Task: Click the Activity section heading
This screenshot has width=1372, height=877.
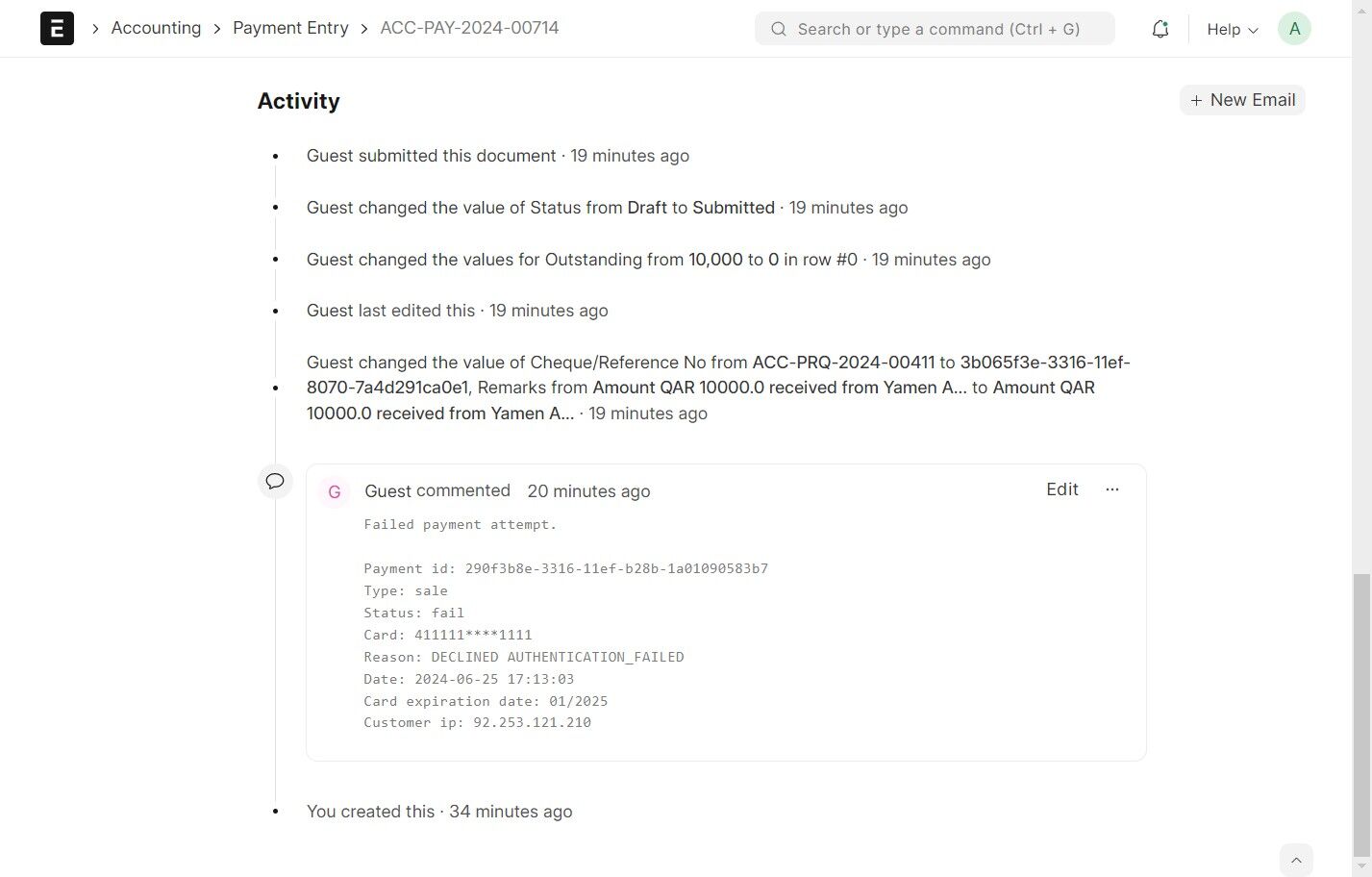Action: [x=299, y=101]
